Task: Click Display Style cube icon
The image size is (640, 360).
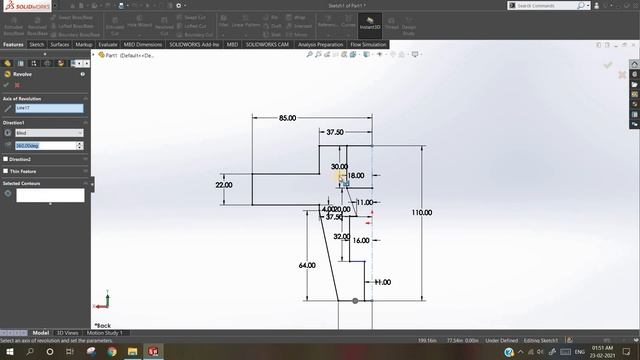Action: (367, 54)
